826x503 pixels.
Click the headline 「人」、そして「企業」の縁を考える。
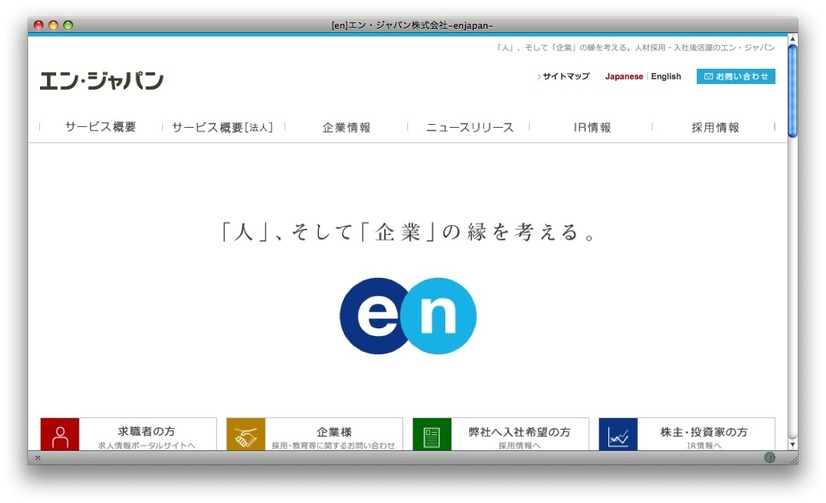click(x=408, y=232)
